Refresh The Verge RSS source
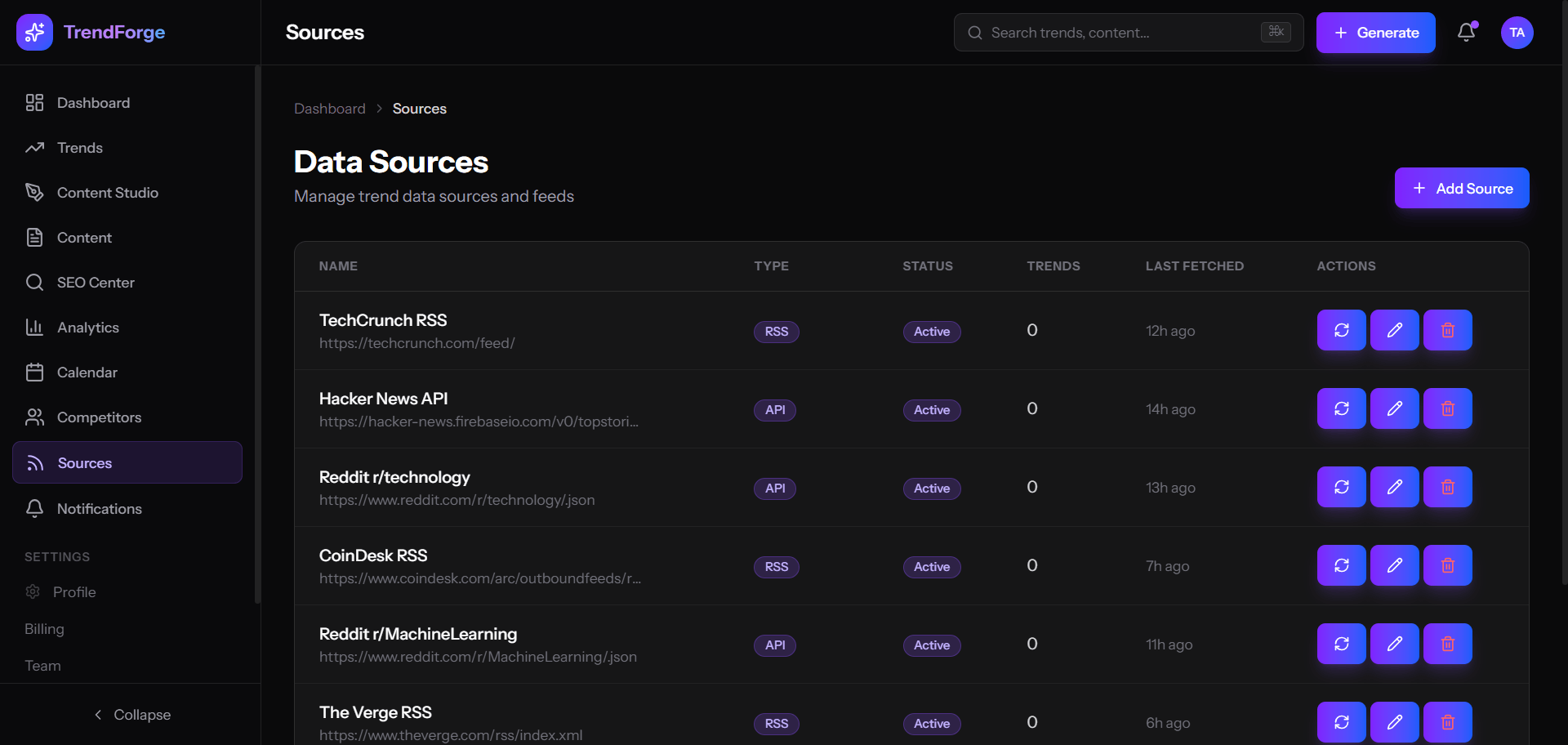 (1342, 722)
